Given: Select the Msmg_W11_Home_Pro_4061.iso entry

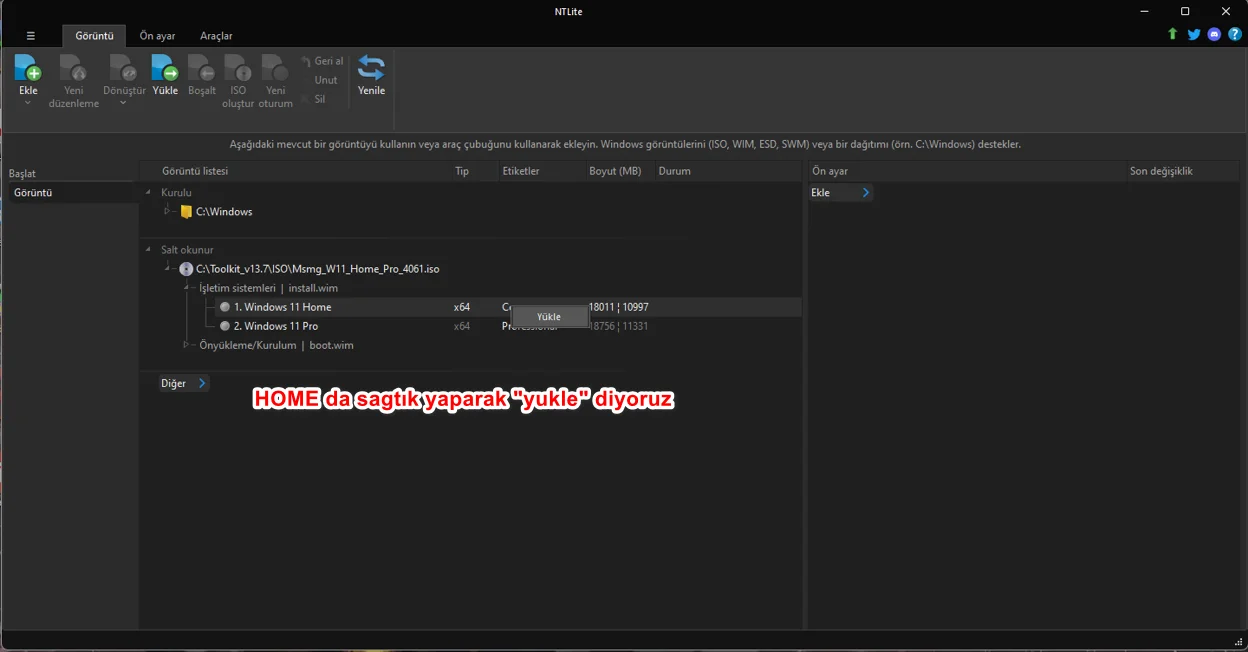Looking at the screenshot, I should point(318,269).
